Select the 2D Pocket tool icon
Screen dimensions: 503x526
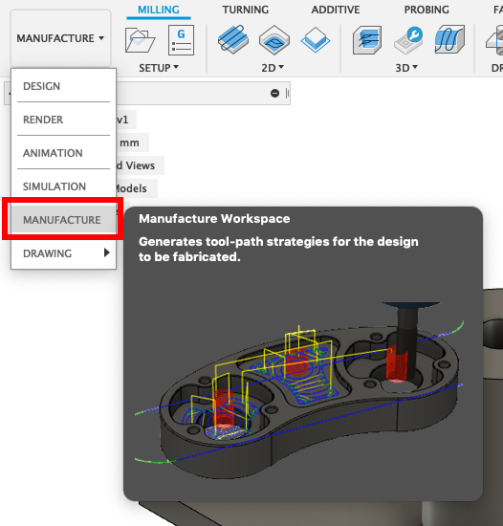pyautogui.click(x=274, y=40)
